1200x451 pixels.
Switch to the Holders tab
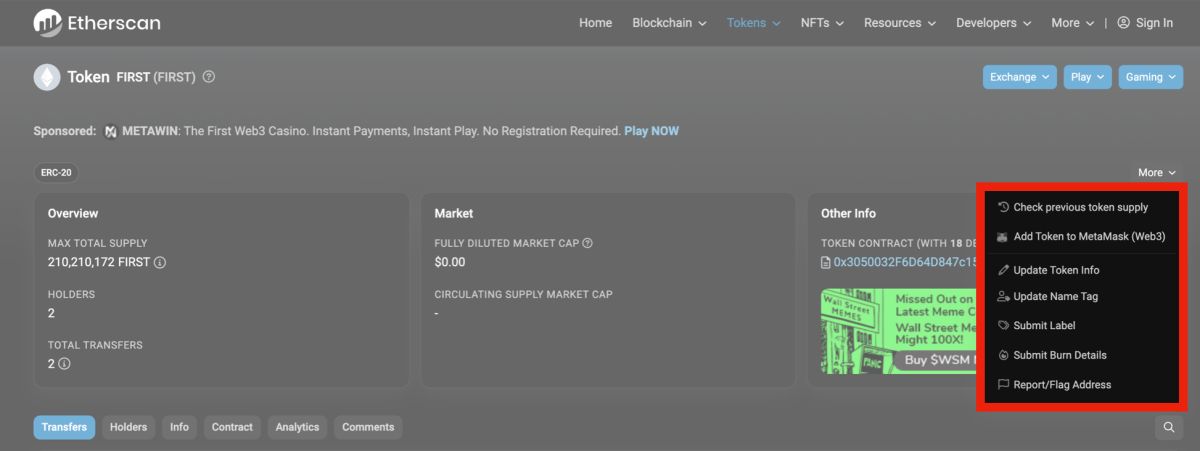pos(128,427)
